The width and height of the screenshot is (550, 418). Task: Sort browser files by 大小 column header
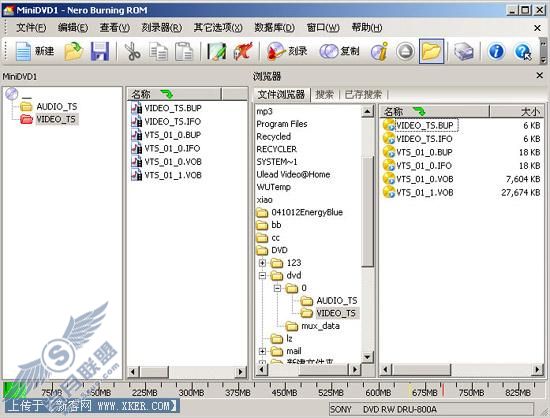point(517,112)
